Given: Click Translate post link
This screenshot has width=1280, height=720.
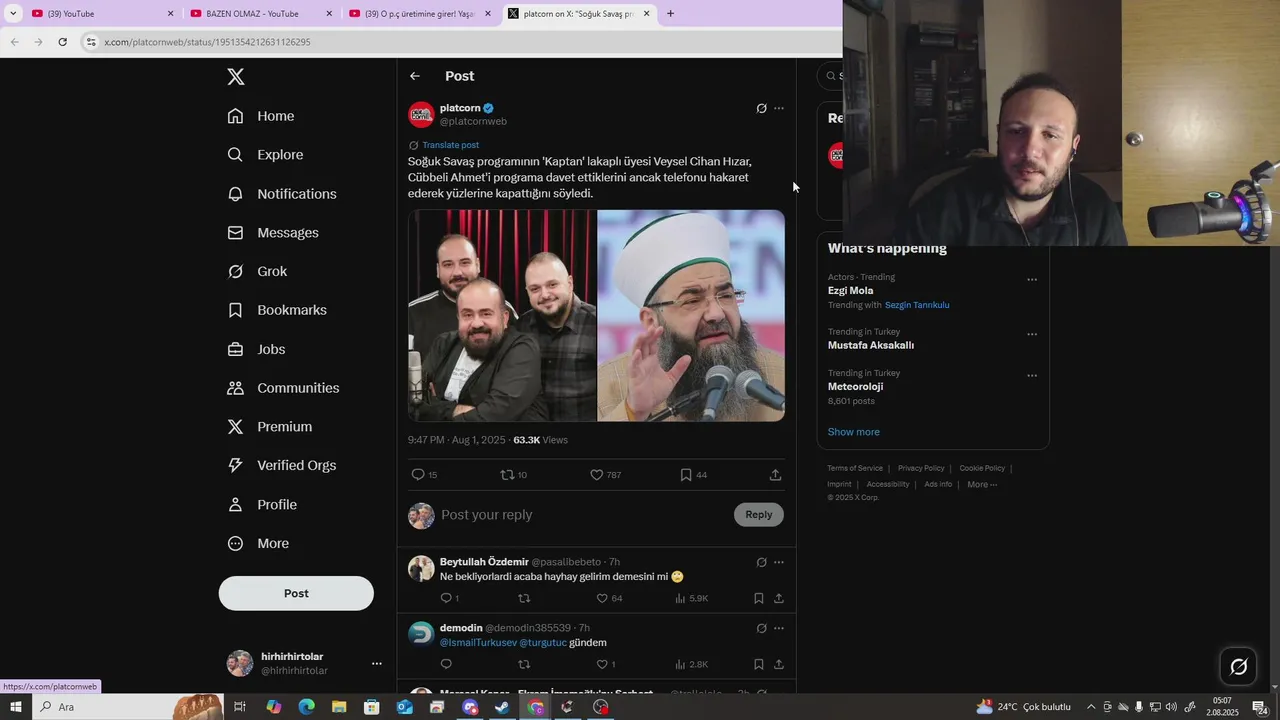Looking at the screenshot, I should coord(450,145).
